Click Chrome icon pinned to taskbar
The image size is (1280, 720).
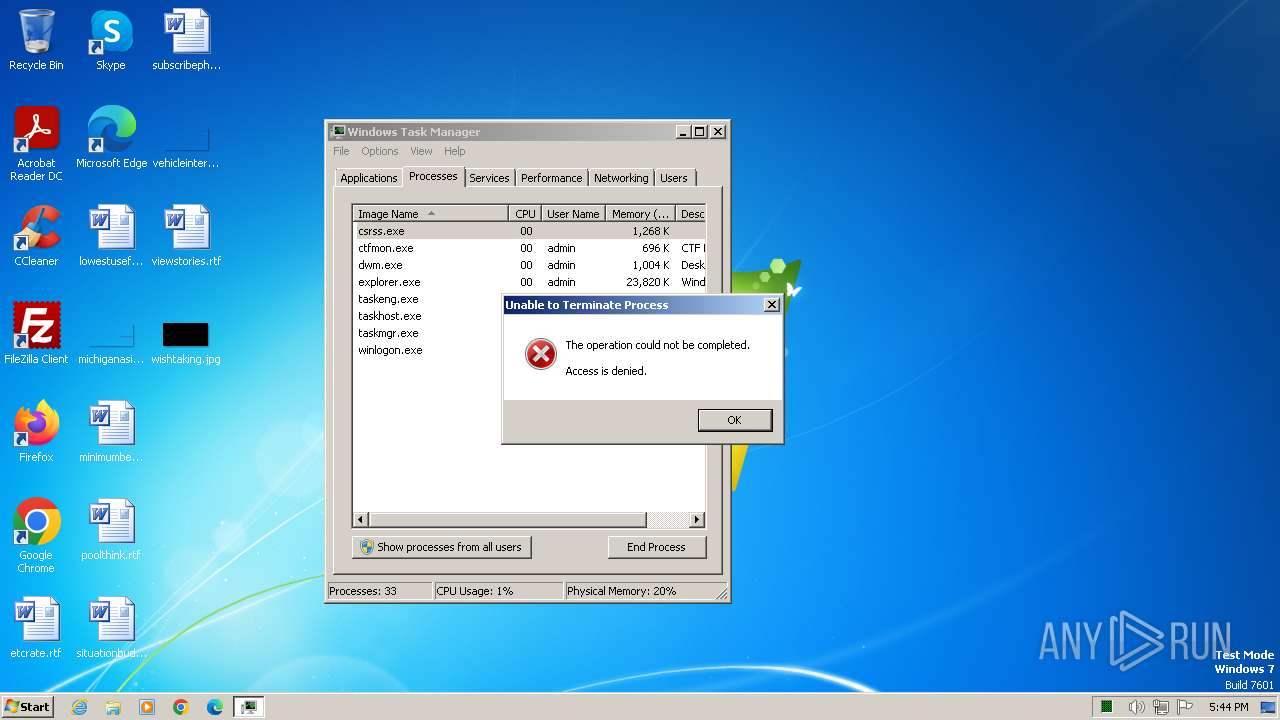(181, 707)
